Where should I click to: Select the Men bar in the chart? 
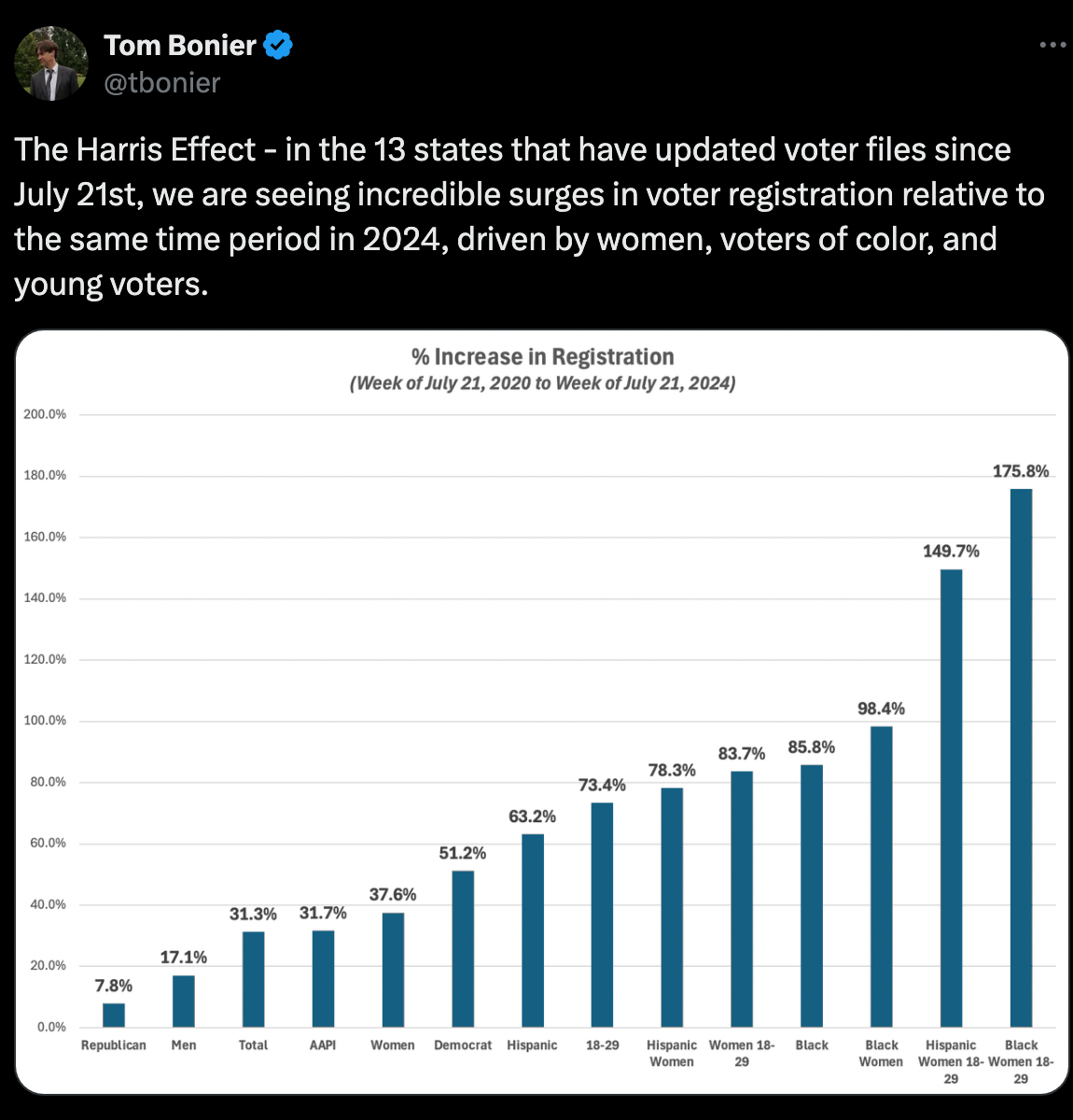point(184,1001)
